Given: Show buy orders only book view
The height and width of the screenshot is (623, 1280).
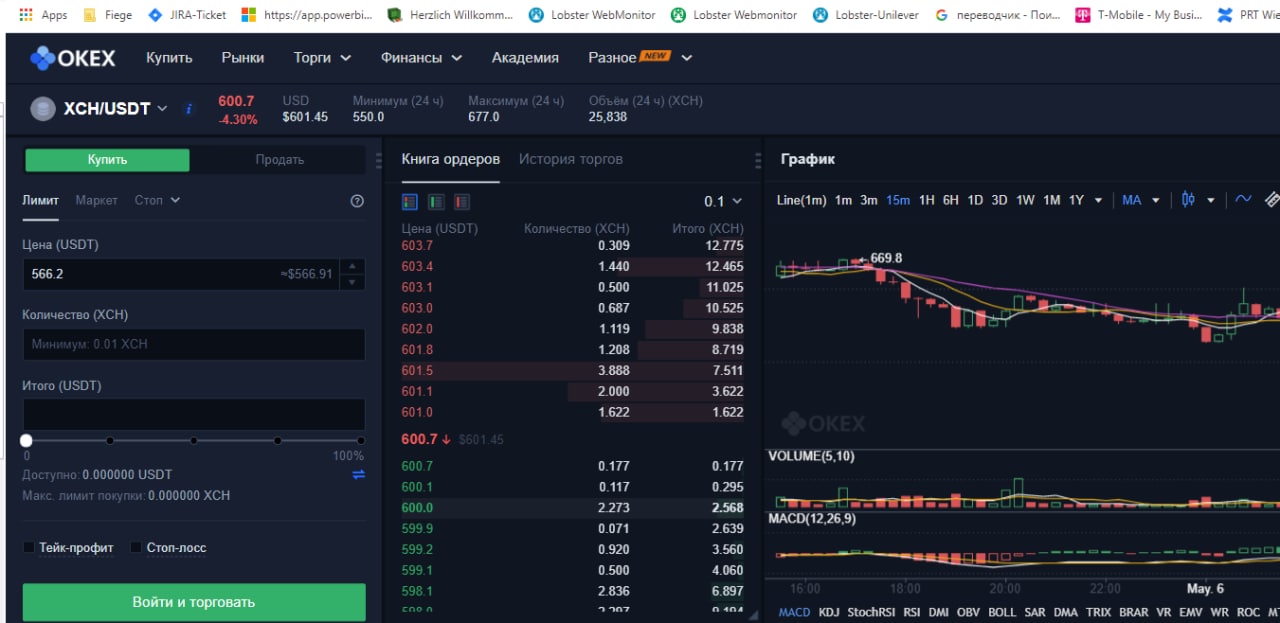Looking at the screenshot, I should [436, 201].
